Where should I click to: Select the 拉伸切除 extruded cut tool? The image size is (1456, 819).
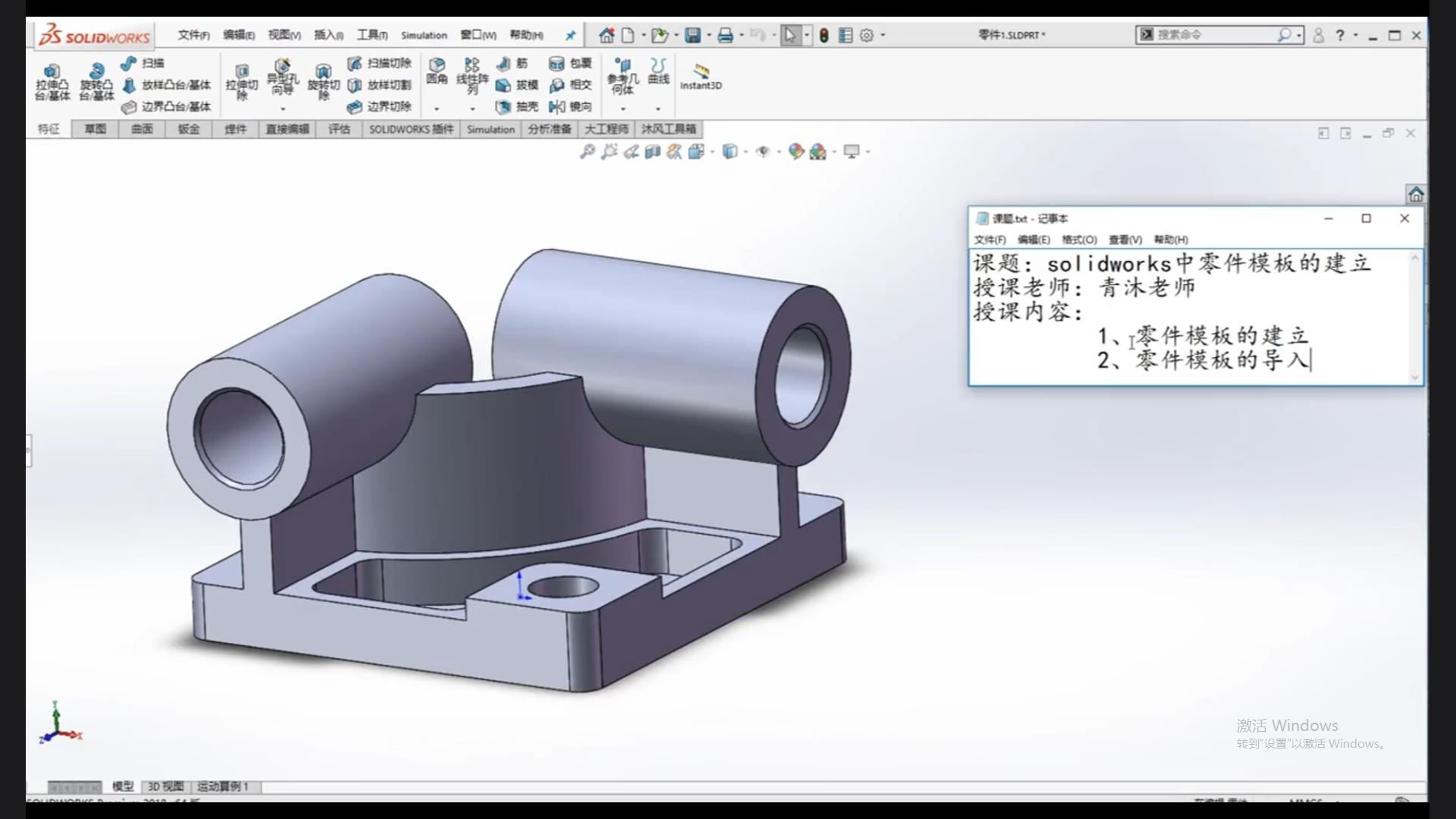tap(242, 82)
